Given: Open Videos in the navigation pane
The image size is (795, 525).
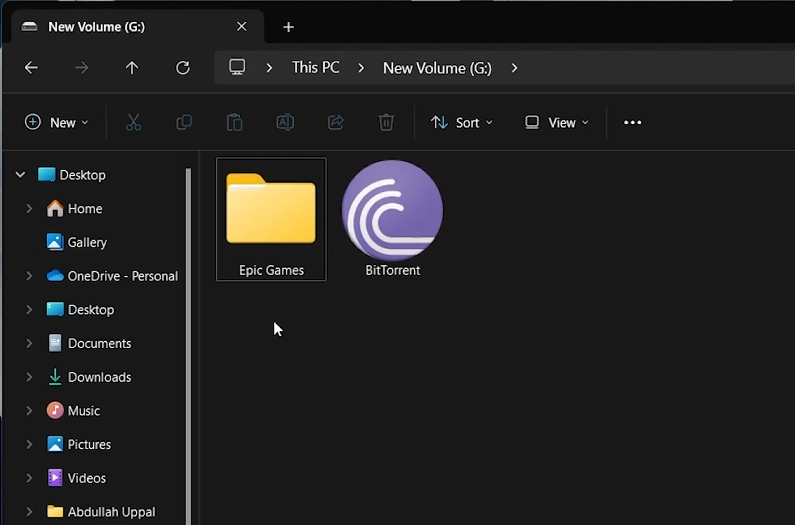Looking at the screenshot, I should (76, 478).
